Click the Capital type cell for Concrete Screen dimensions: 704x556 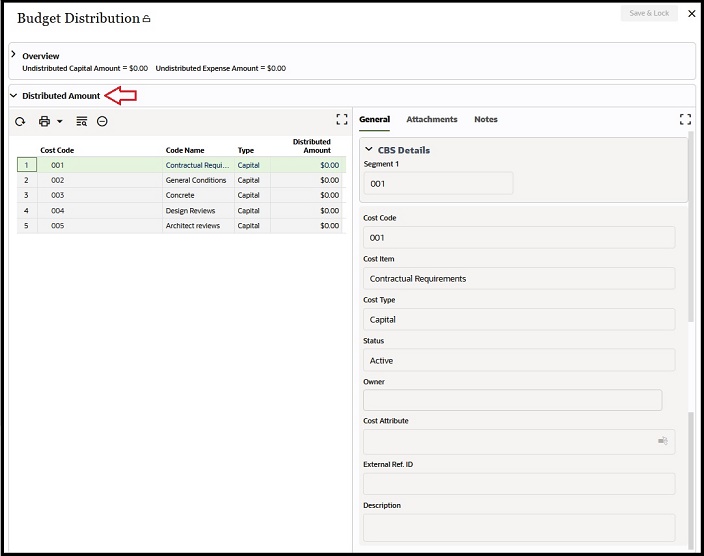click(x=252, y=195)
